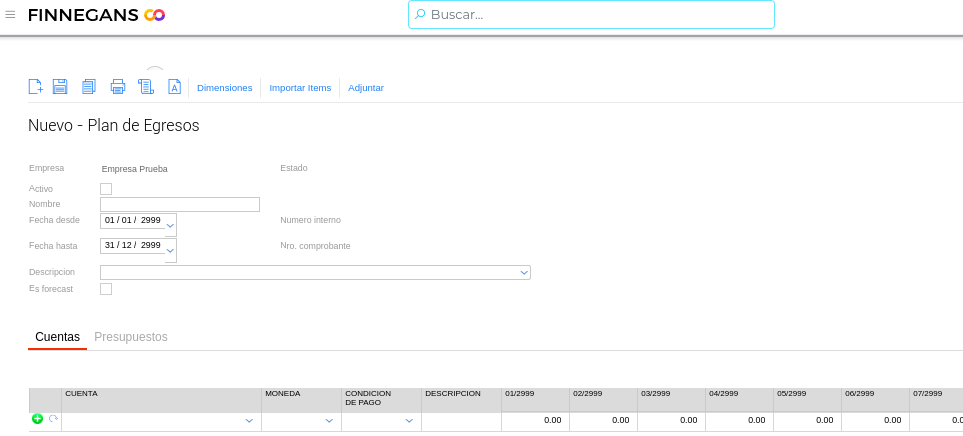Enable the Es forecast checkbox

[x=106, y=289]
